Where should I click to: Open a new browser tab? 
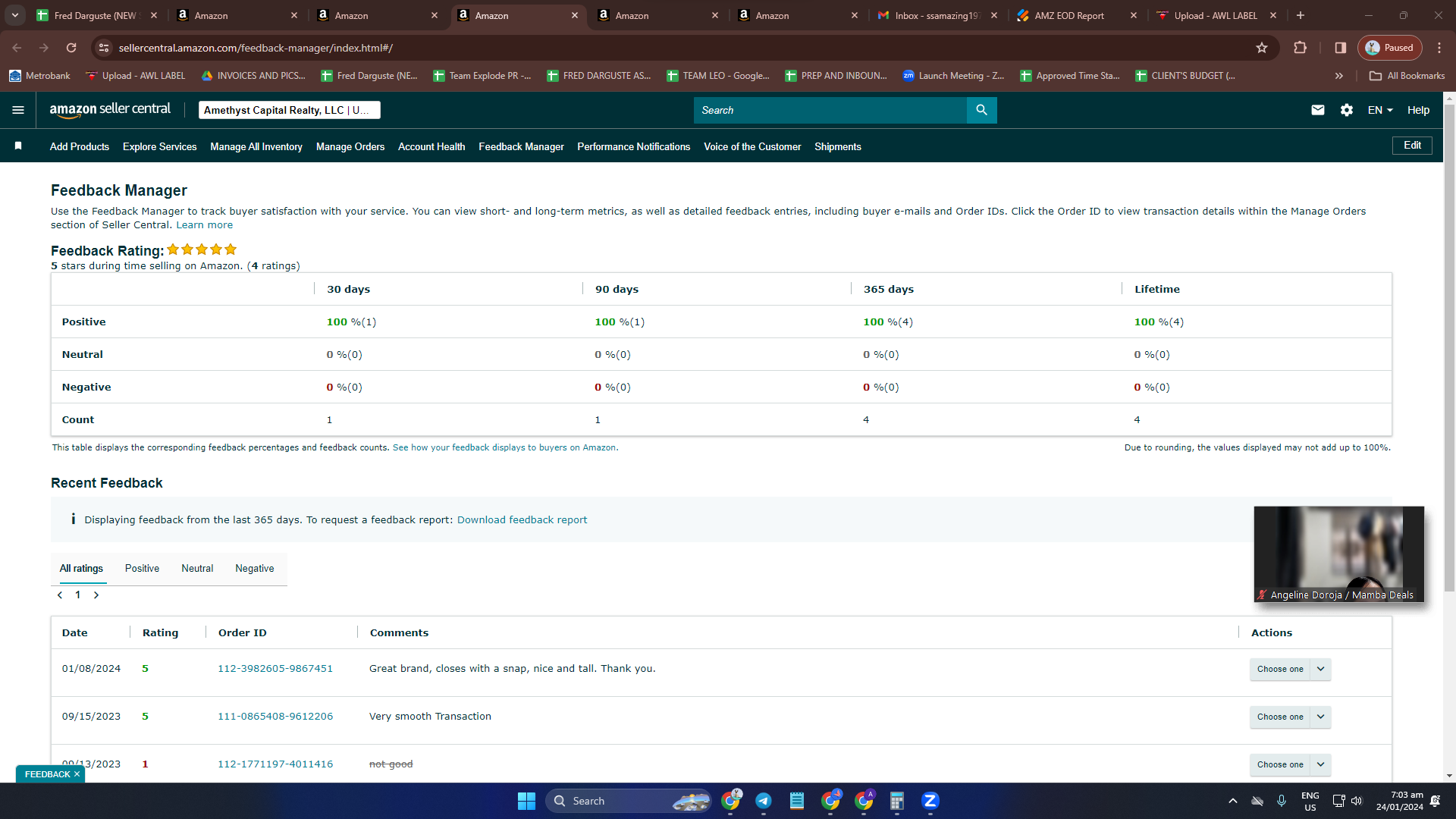[x=1301, y=15]
